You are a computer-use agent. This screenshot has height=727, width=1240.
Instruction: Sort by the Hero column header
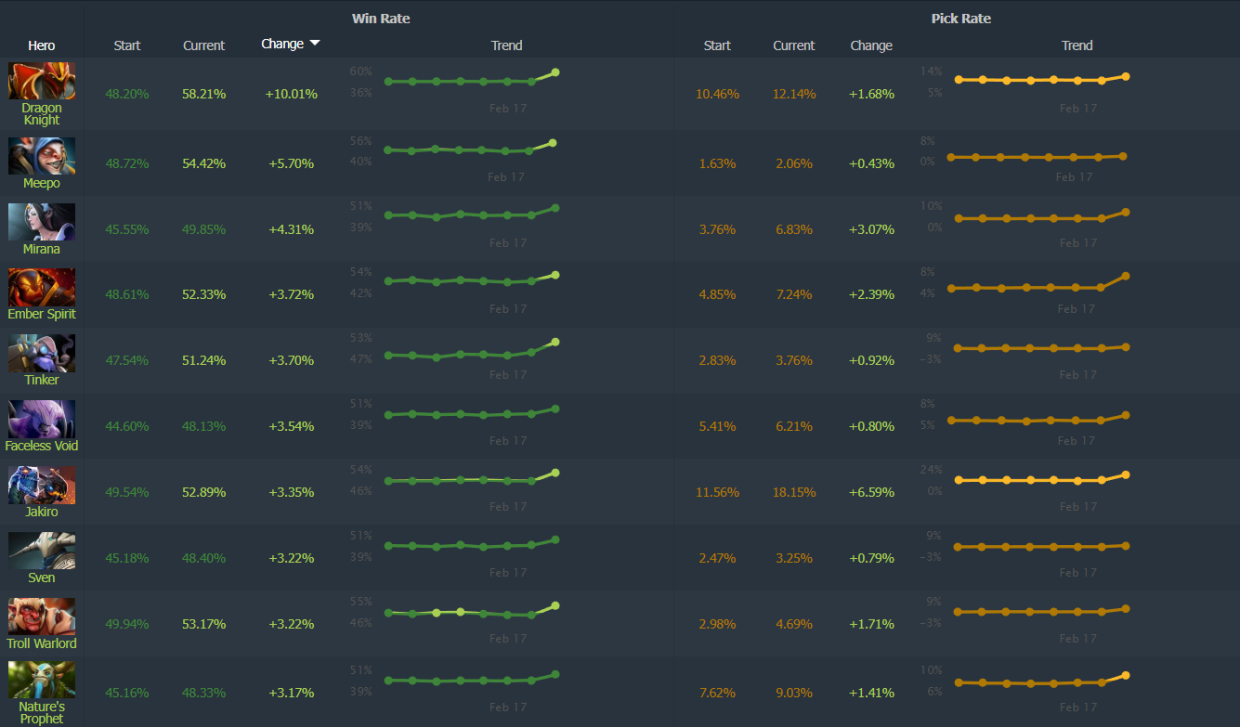[x=41, y=46]
